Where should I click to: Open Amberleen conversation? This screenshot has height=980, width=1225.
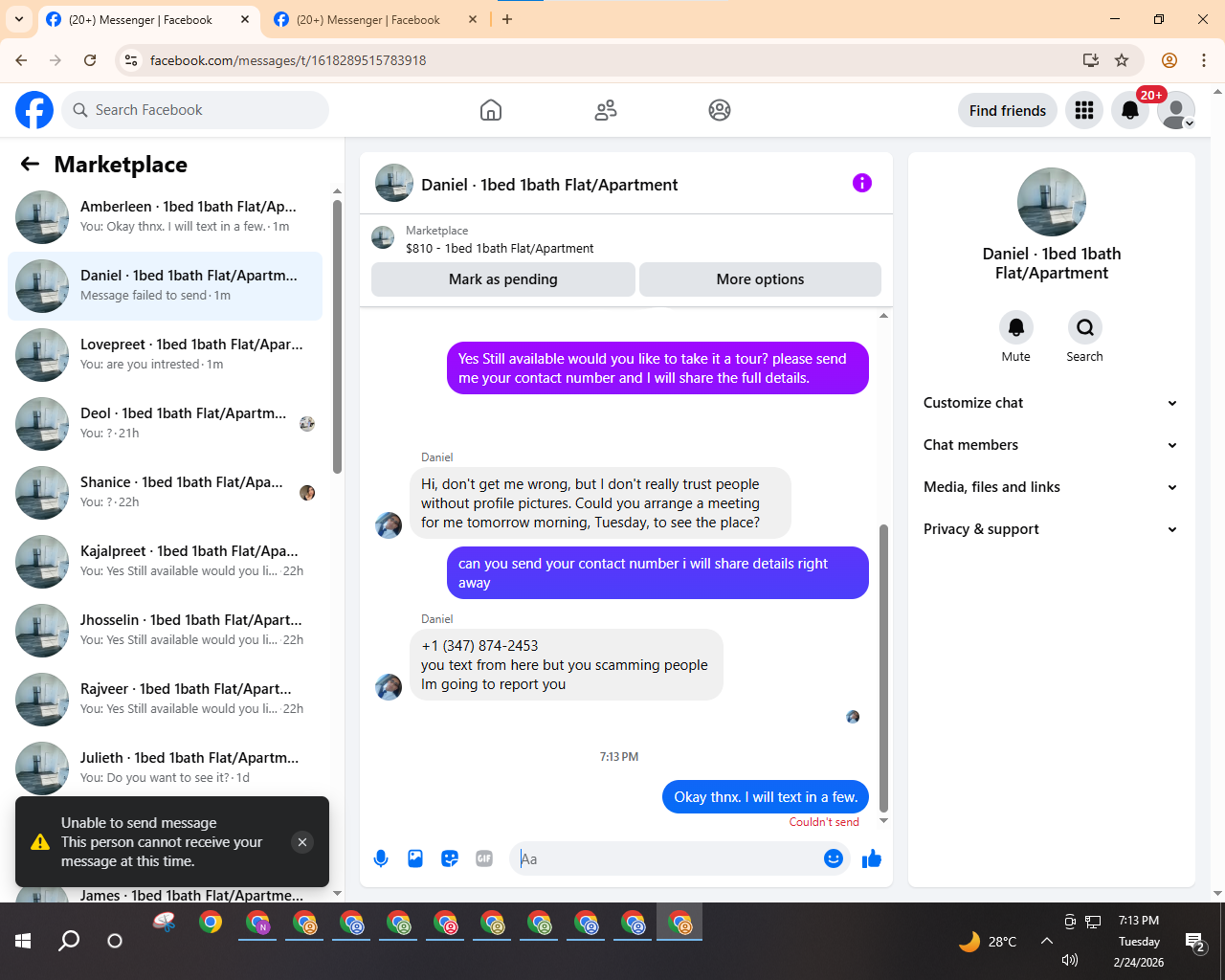coord(165,217)
